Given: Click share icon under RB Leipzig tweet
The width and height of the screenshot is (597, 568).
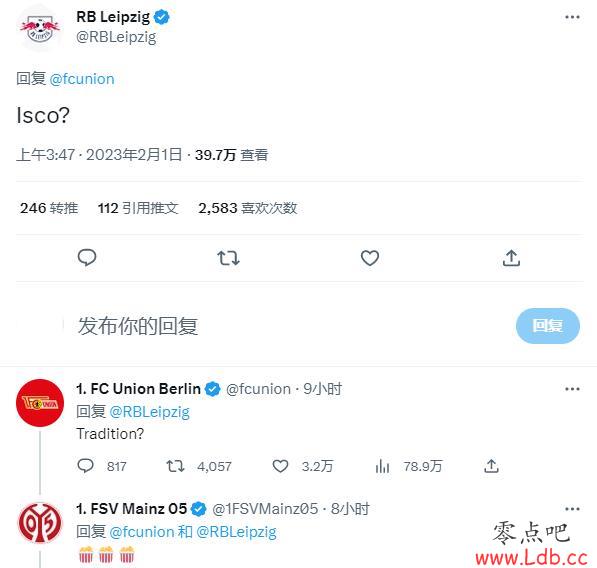Looking at the screenshot, I should pos(511,258).
